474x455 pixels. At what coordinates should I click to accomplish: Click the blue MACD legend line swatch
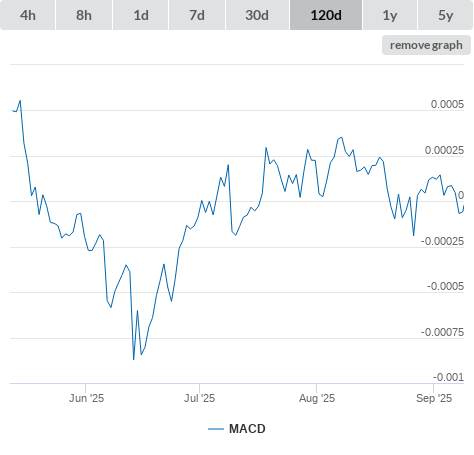[216, 429]
